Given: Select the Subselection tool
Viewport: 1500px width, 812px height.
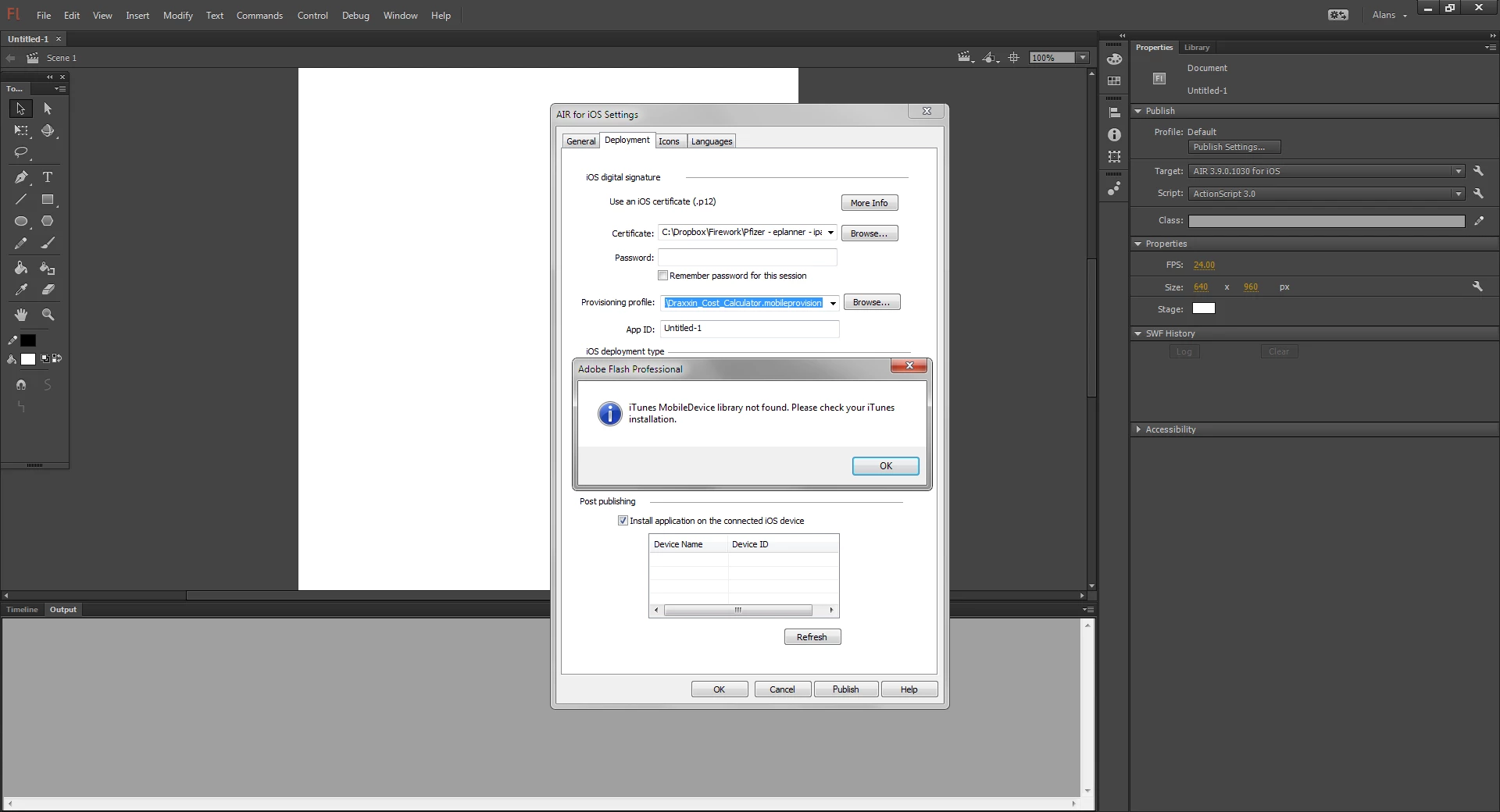Looking at the screenshot, I should coord(48,109).
